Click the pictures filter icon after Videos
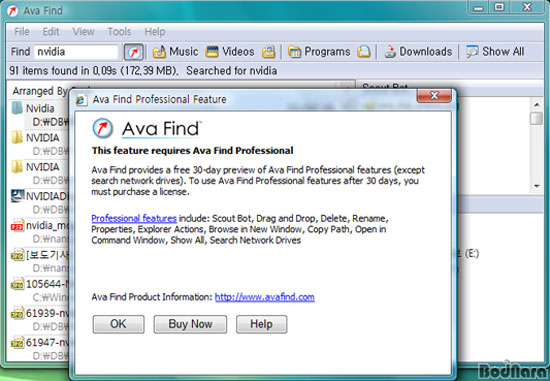Screen dimensions: 550x381 tap(269, 52)
